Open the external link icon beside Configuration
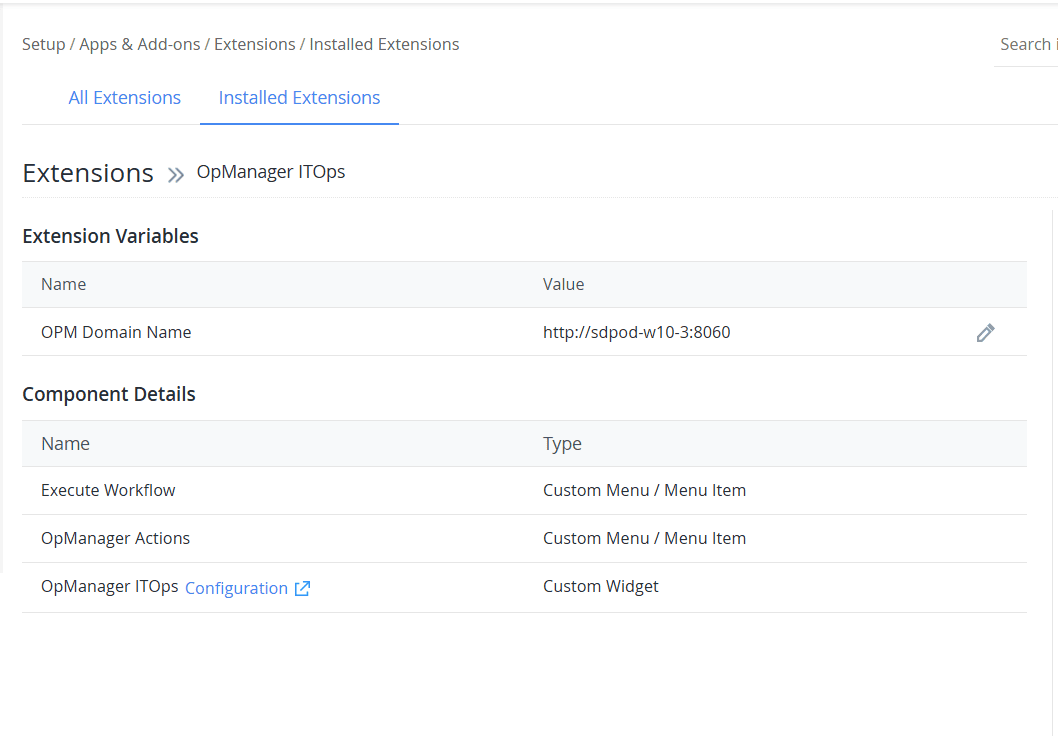Viewport: 1058px width, 736px height. [302, 588]
